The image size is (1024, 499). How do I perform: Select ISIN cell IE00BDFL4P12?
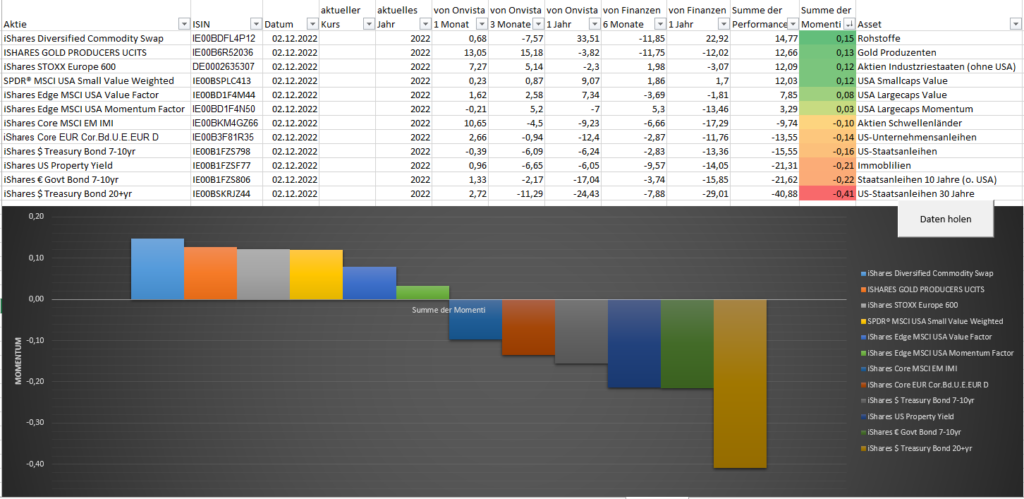pyautogui.click(x=227, y=39)
